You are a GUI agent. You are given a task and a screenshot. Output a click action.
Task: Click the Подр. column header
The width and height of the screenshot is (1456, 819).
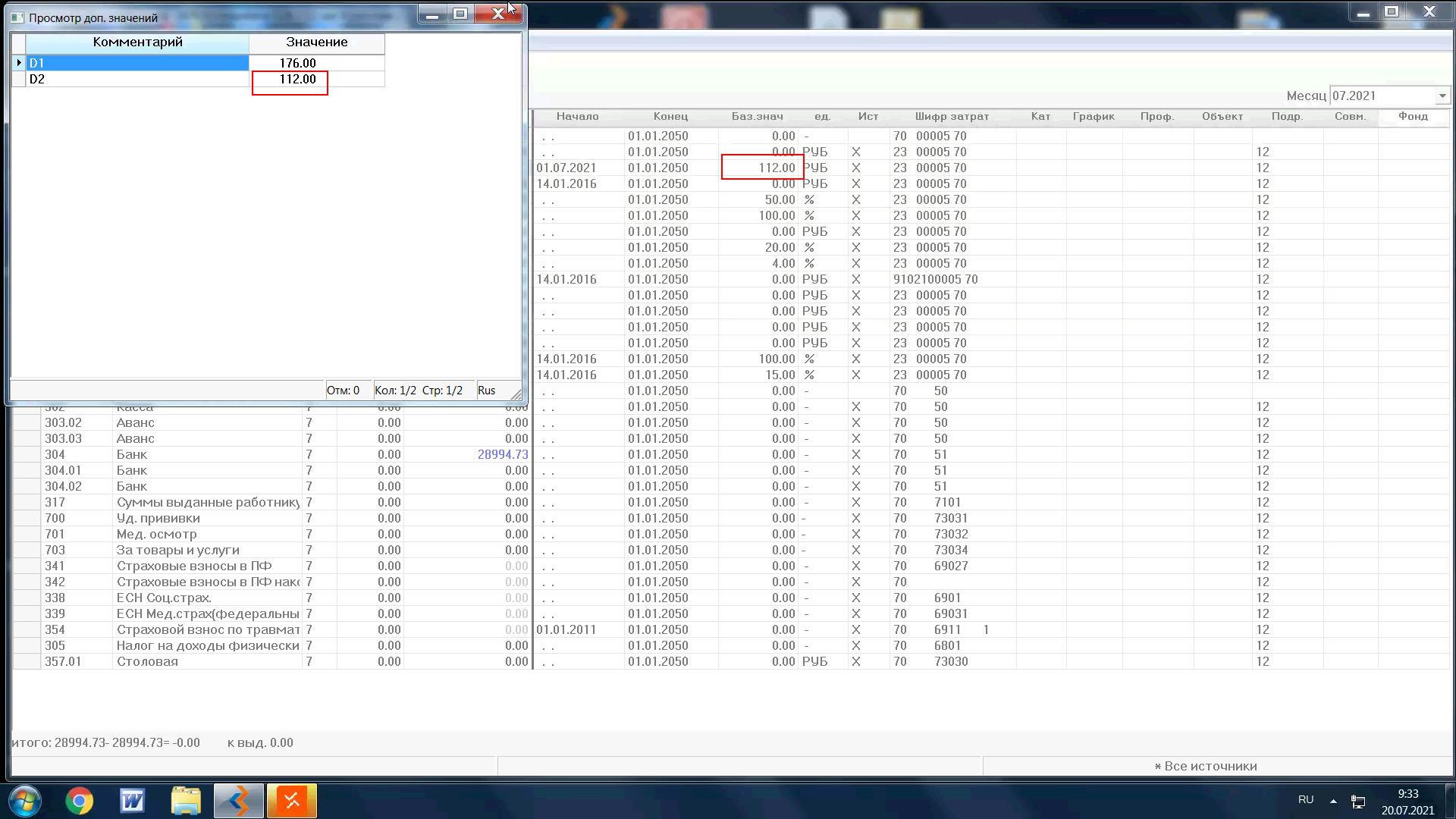pyautogui.click(x=1287, y=117)
